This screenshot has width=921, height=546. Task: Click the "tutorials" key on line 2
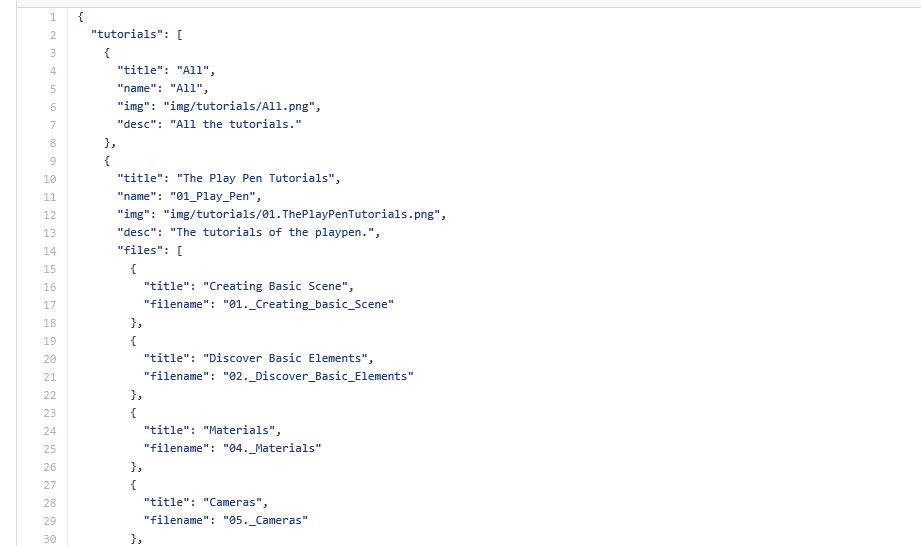pos(127,34)
